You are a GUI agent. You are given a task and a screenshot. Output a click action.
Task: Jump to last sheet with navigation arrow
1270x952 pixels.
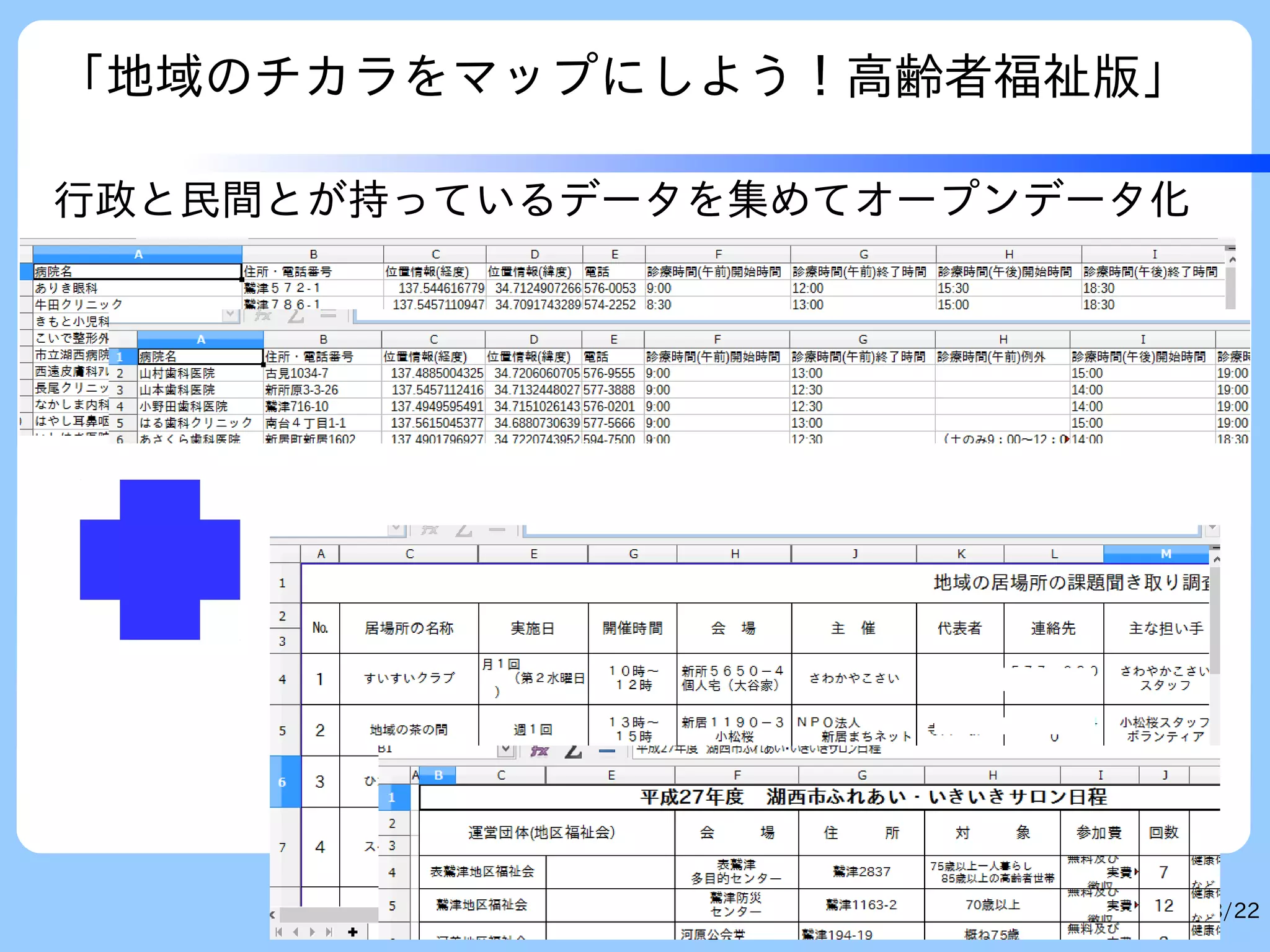coord(329,932)
